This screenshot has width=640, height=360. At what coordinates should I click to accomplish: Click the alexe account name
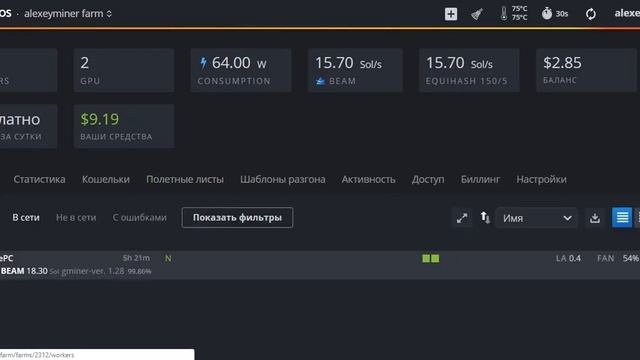[x=627, y=13]
